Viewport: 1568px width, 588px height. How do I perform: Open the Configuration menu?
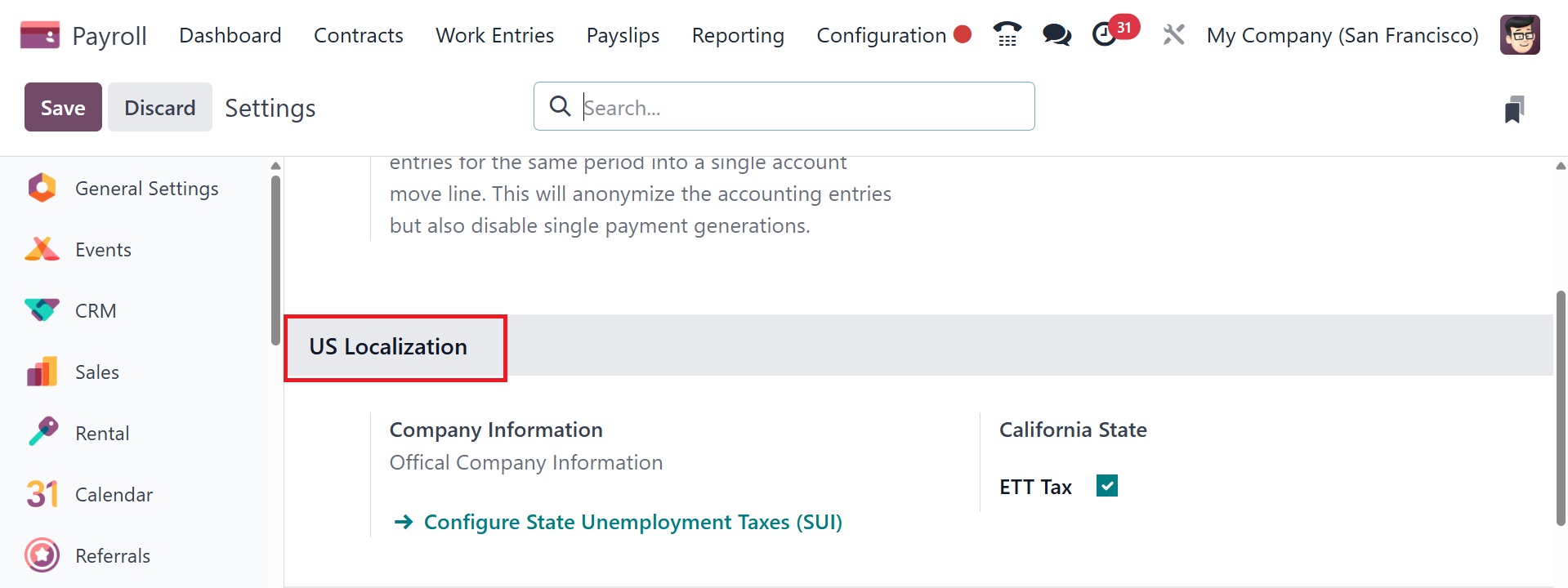(881, 35)
